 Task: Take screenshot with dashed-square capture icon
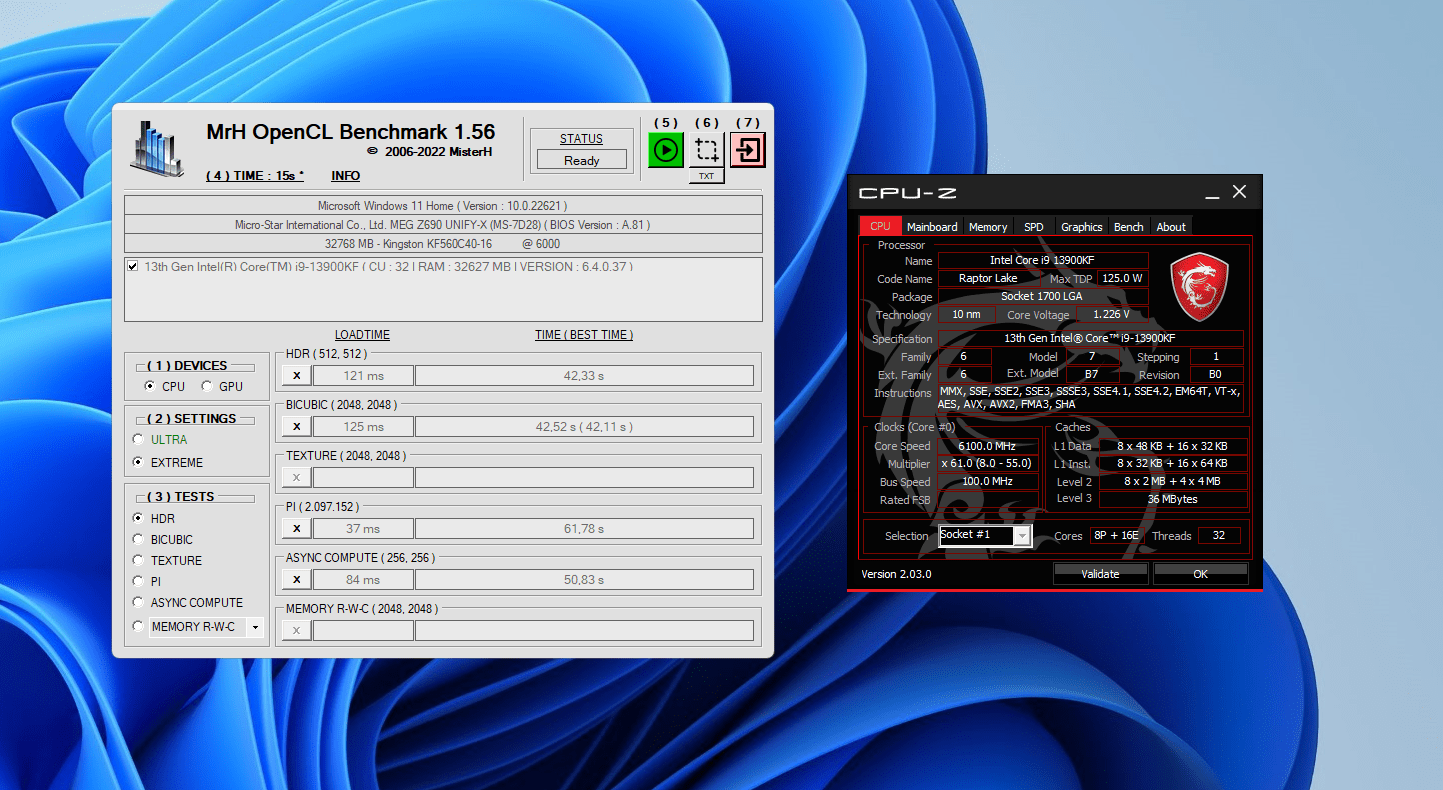click(706, 150)
